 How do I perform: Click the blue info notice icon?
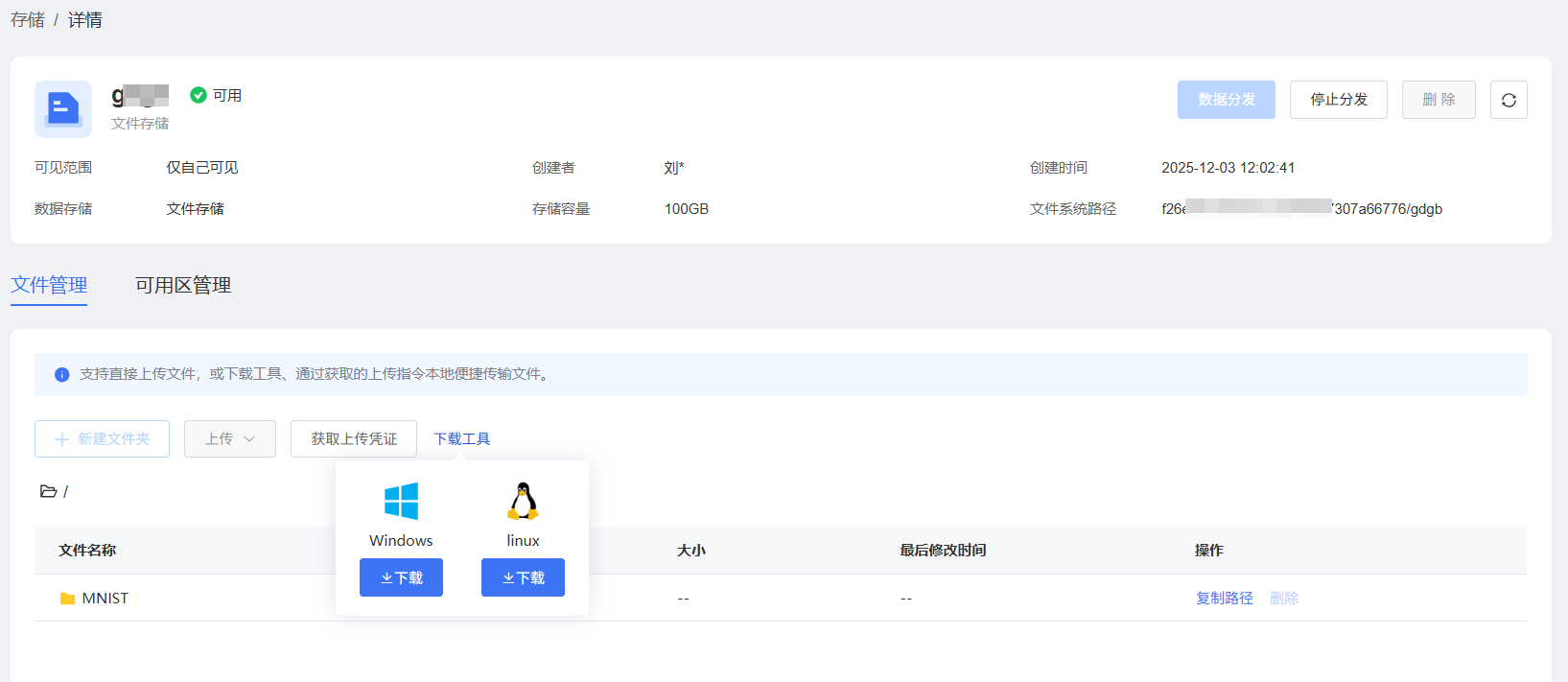[x=61, y=375]
